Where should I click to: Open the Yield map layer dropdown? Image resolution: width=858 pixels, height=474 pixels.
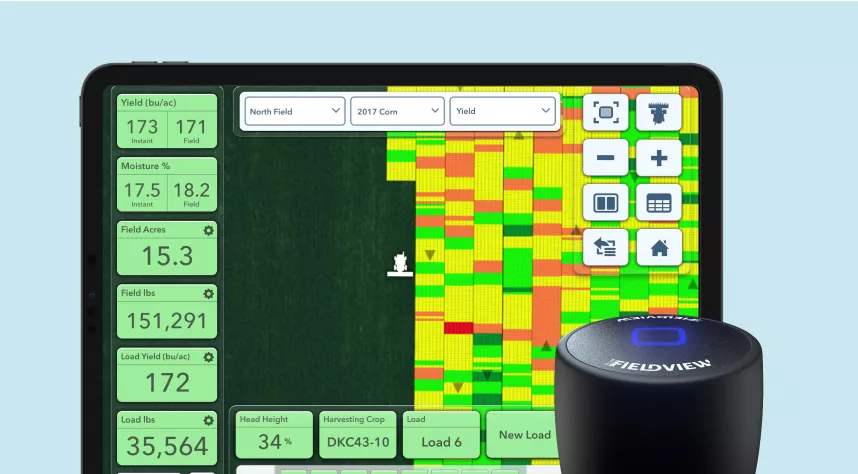[503, 111]
